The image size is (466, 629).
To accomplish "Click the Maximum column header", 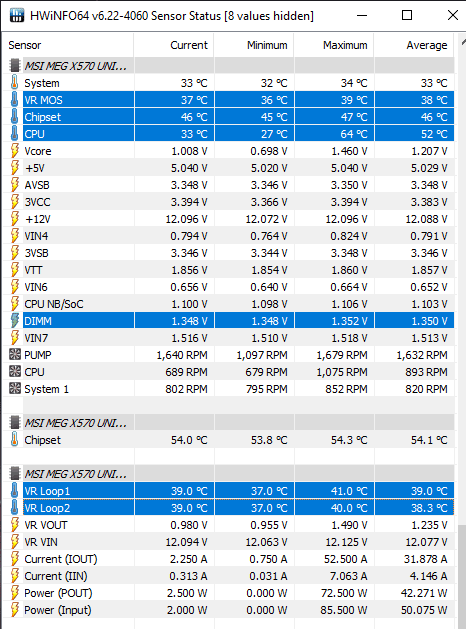I will coord(334,45).
